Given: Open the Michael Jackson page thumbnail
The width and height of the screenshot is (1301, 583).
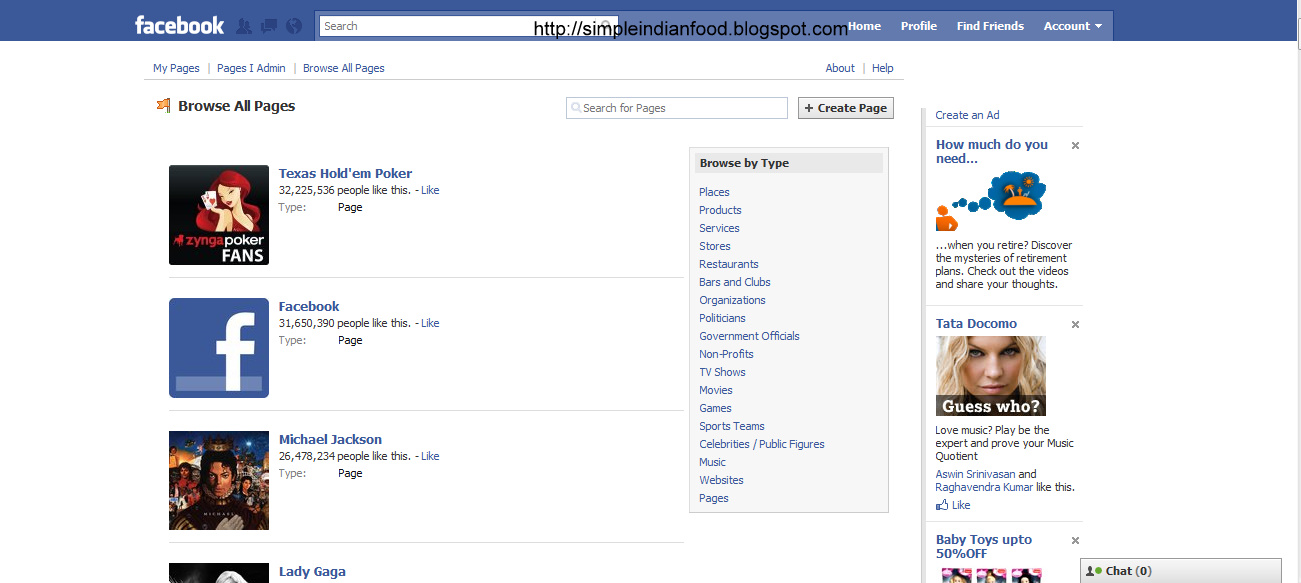Looking at the screenshot, I should [219, 480].
